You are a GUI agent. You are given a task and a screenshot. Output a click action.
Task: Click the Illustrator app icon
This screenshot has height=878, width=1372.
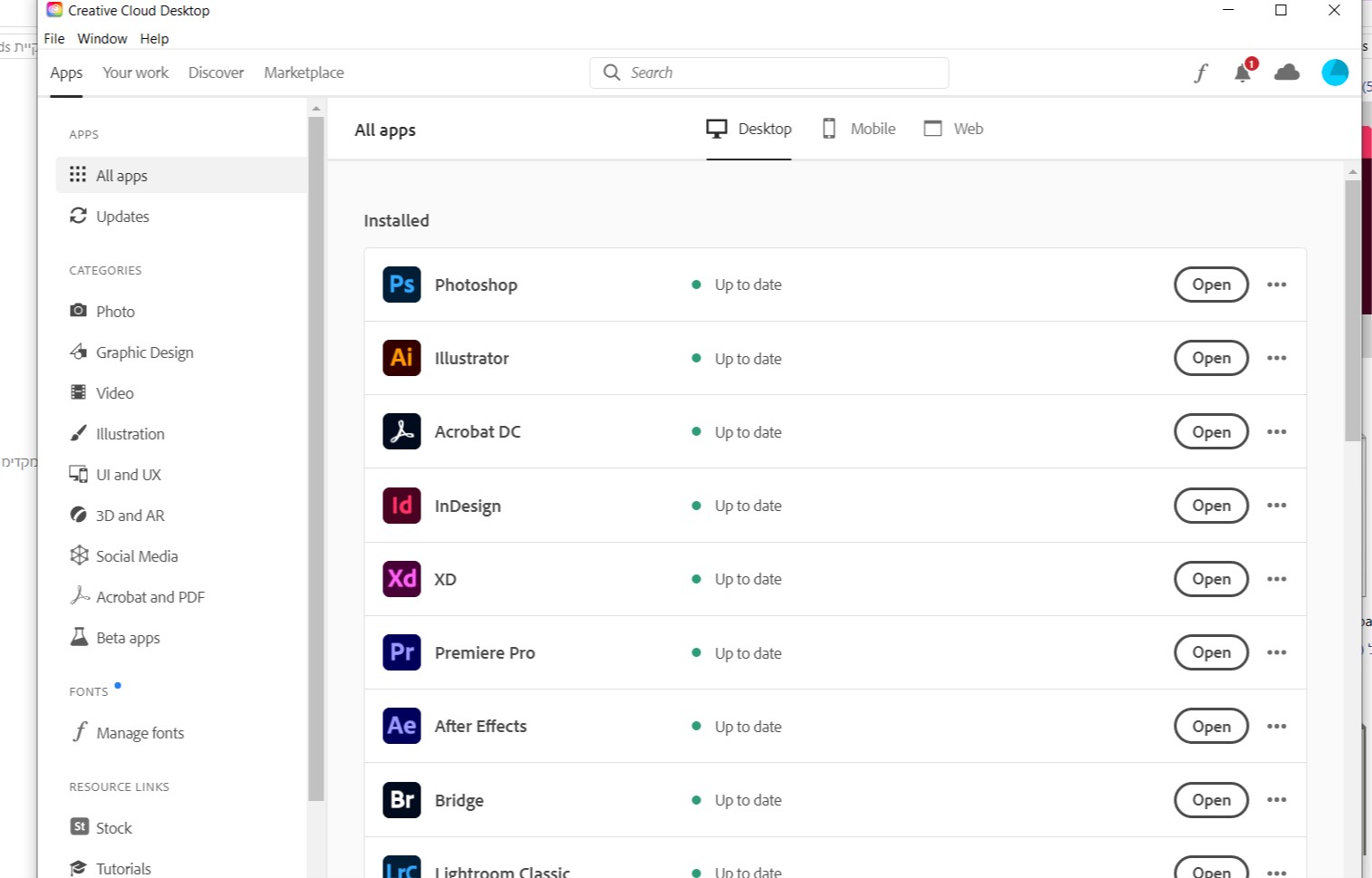[x=401, y=358]
